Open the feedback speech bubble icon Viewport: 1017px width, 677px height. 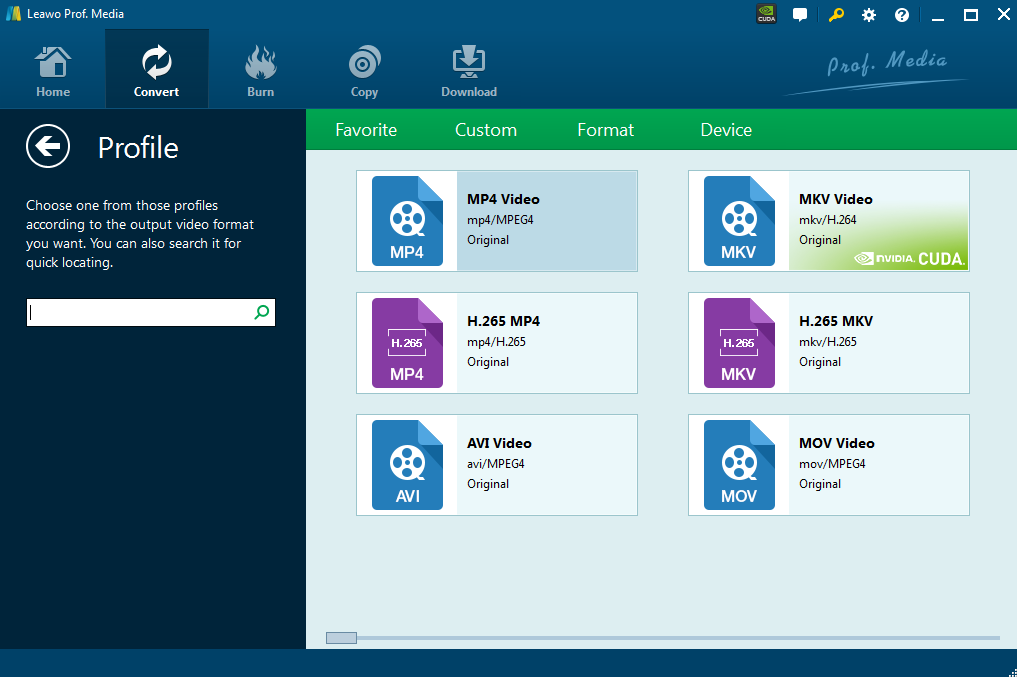coord(800,15)
